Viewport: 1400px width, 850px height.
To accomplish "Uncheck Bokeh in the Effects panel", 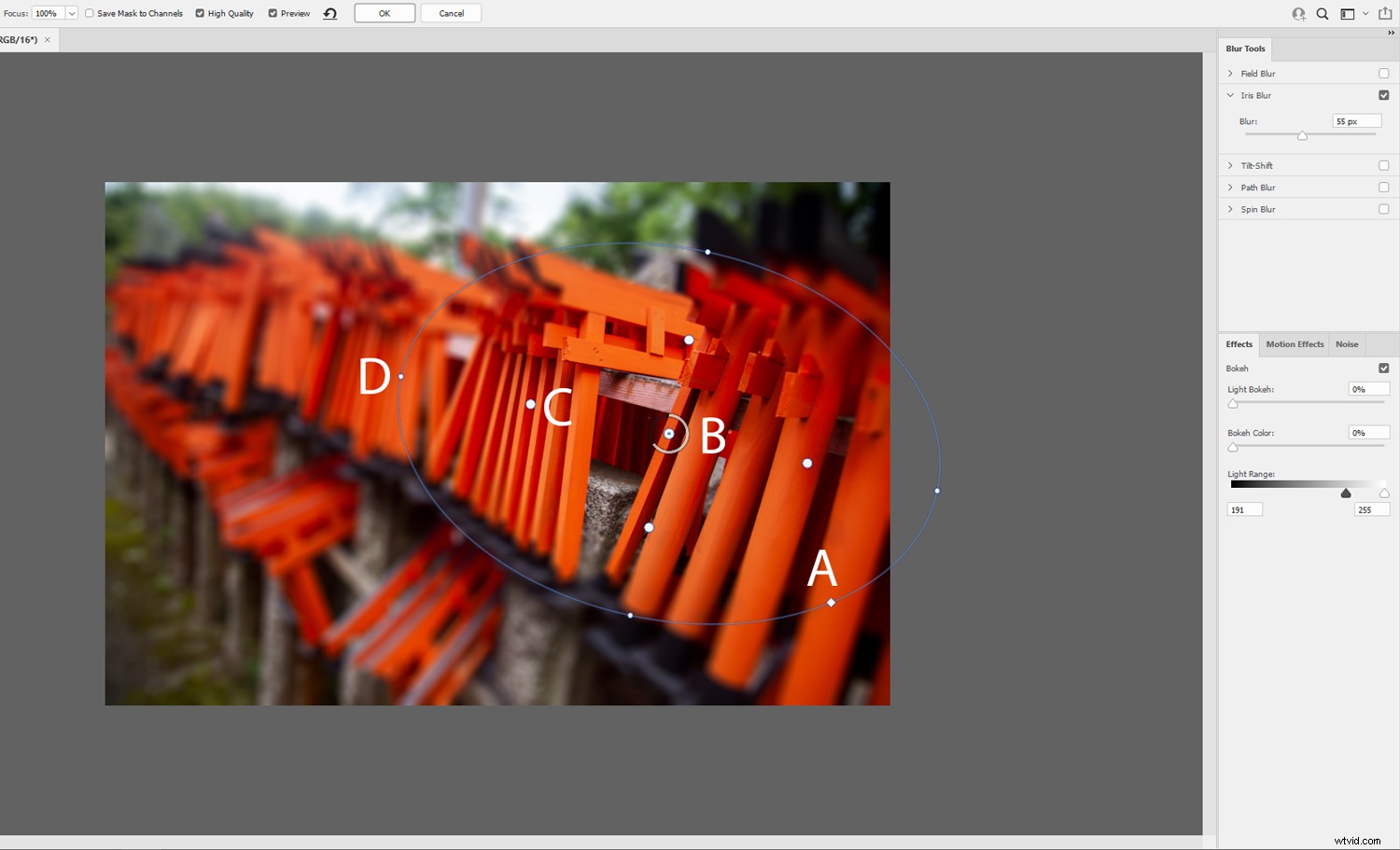I will coord(1384,368).
